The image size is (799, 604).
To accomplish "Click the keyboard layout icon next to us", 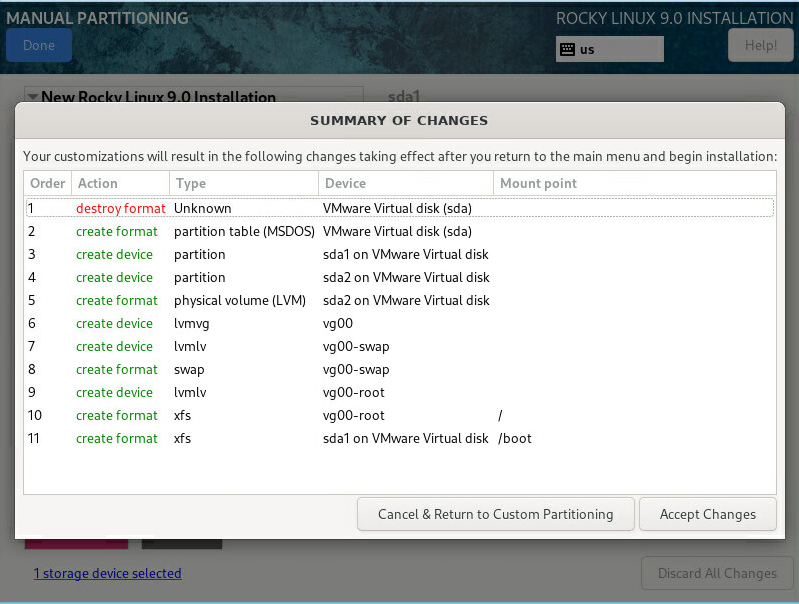I will point(567,49).
